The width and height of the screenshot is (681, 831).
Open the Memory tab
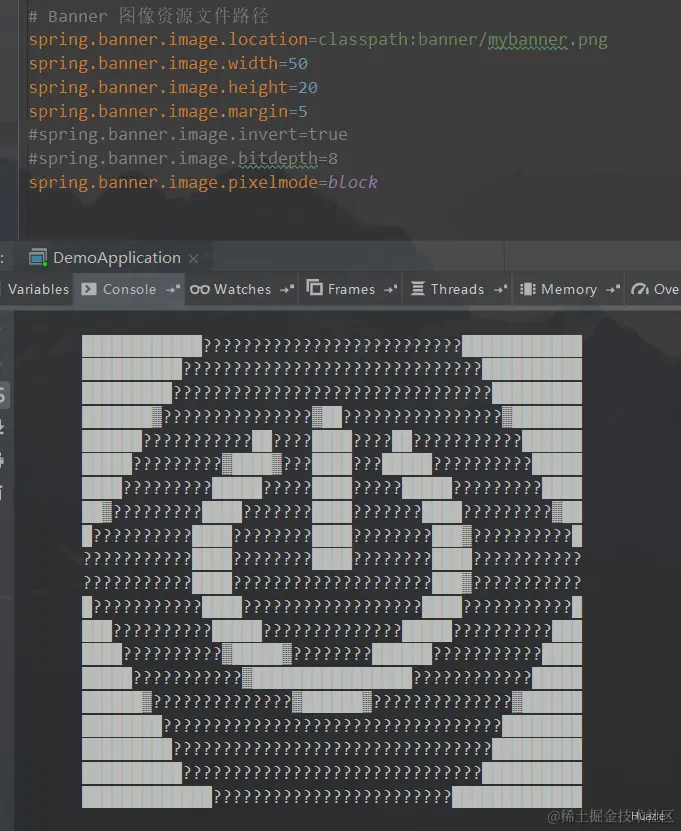coord(569,289)
